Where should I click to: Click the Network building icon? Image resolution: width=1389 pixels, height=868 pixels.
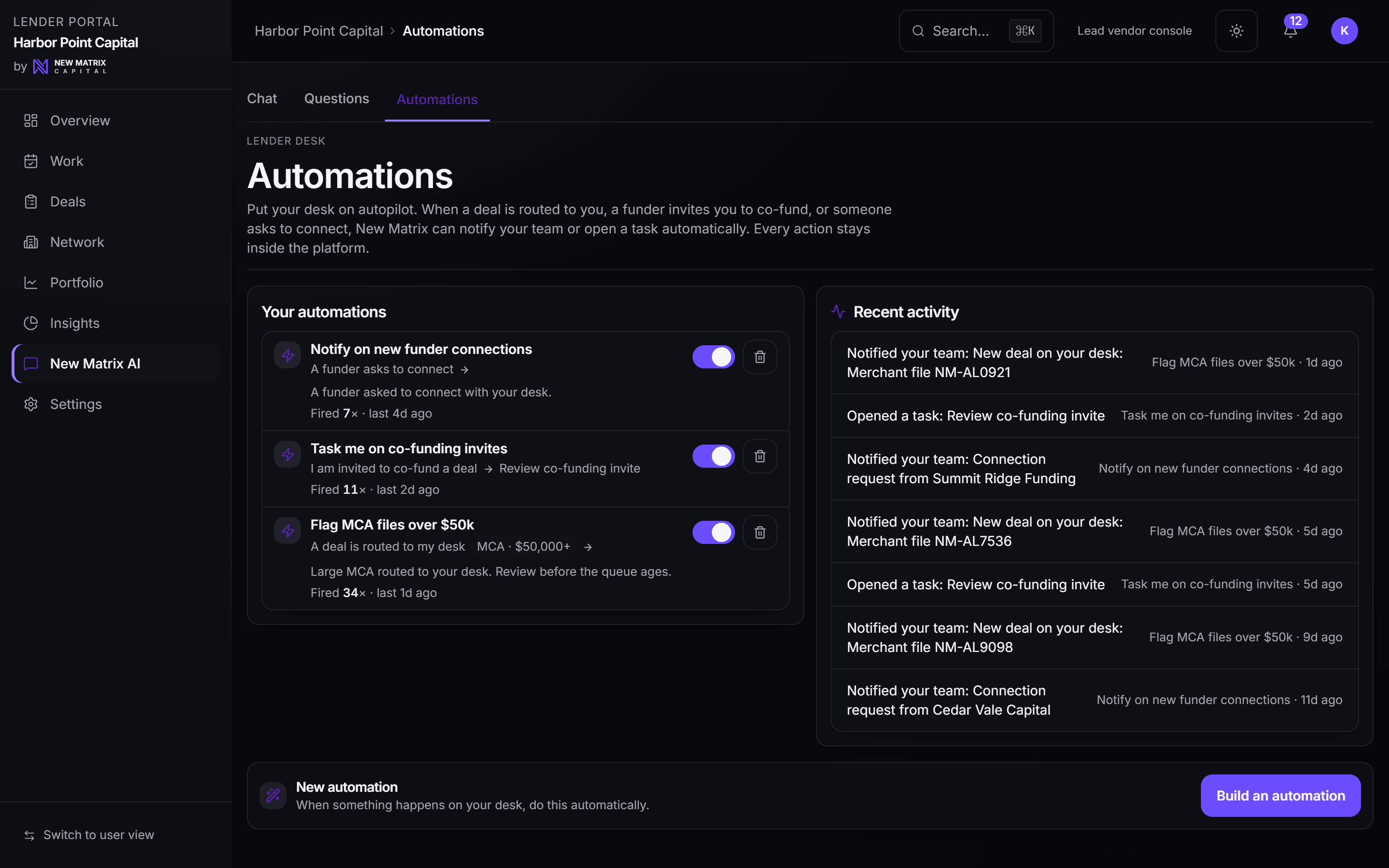point(31,242)
